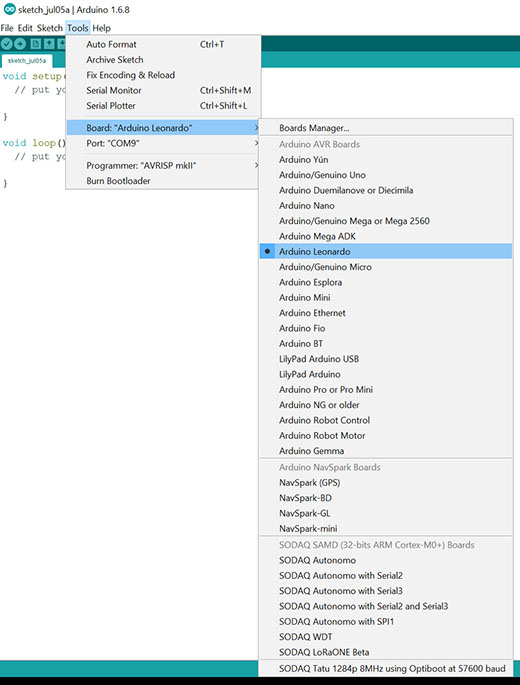Pick the Arduino BT board

coord(386,343)
